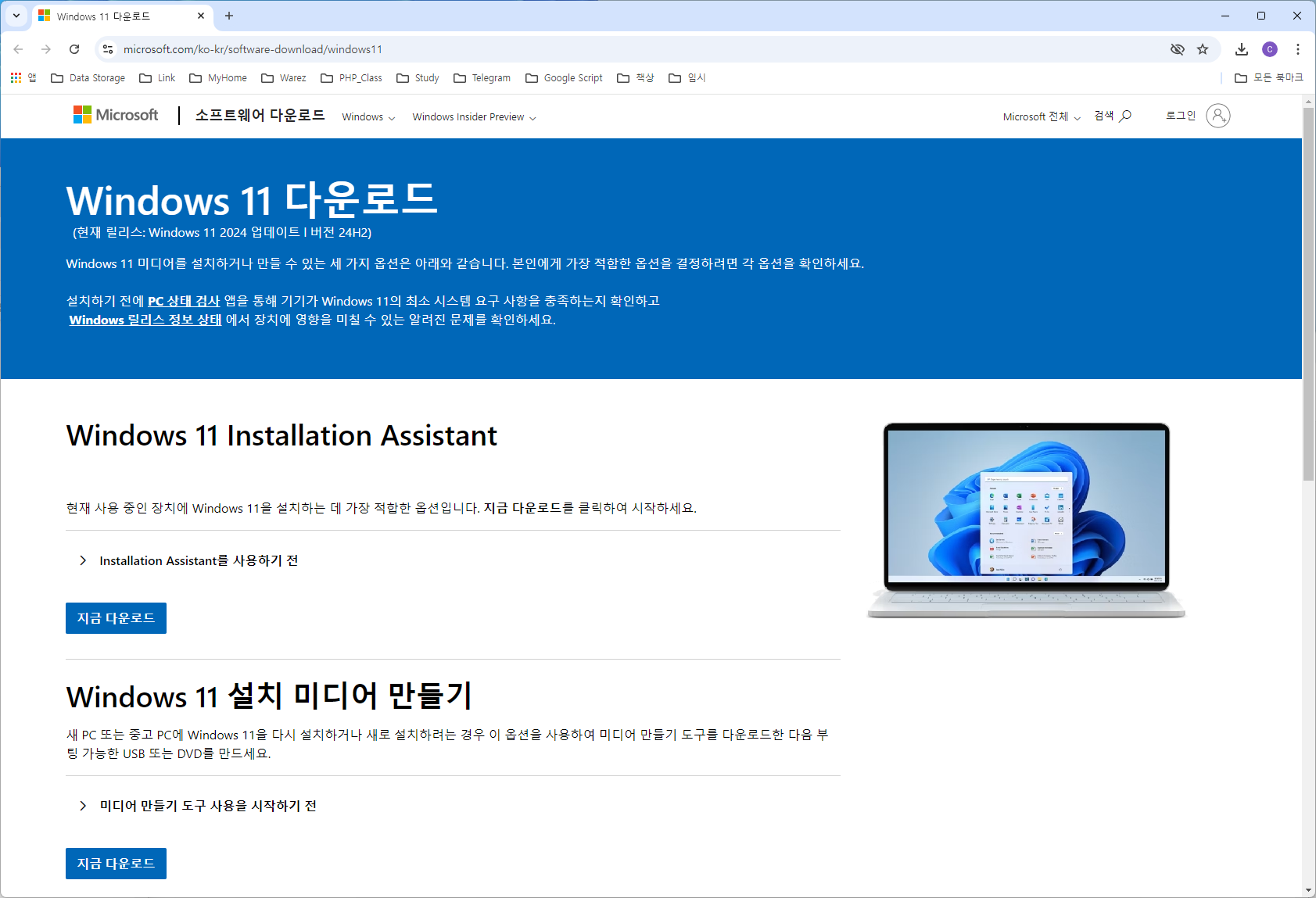Screen dimensions: 1316x898
Task: Open 소프트웨어 다운로드 home link
Action: (260, 116)
